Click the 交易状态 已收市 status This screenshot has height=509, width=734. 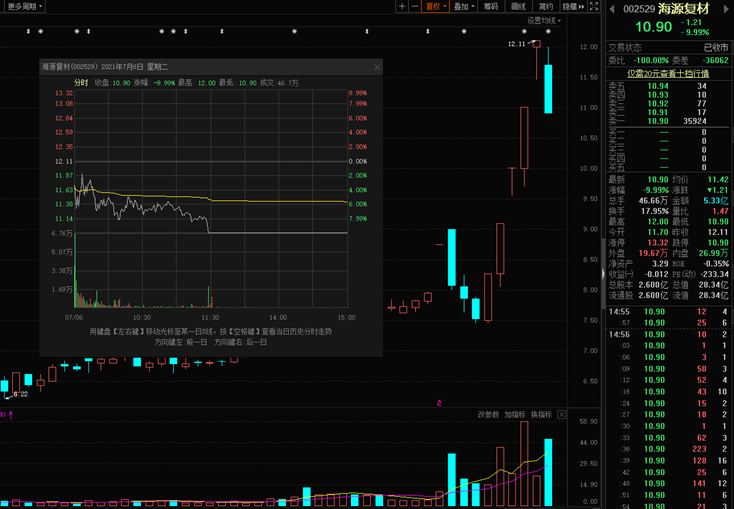coord(668,47)
